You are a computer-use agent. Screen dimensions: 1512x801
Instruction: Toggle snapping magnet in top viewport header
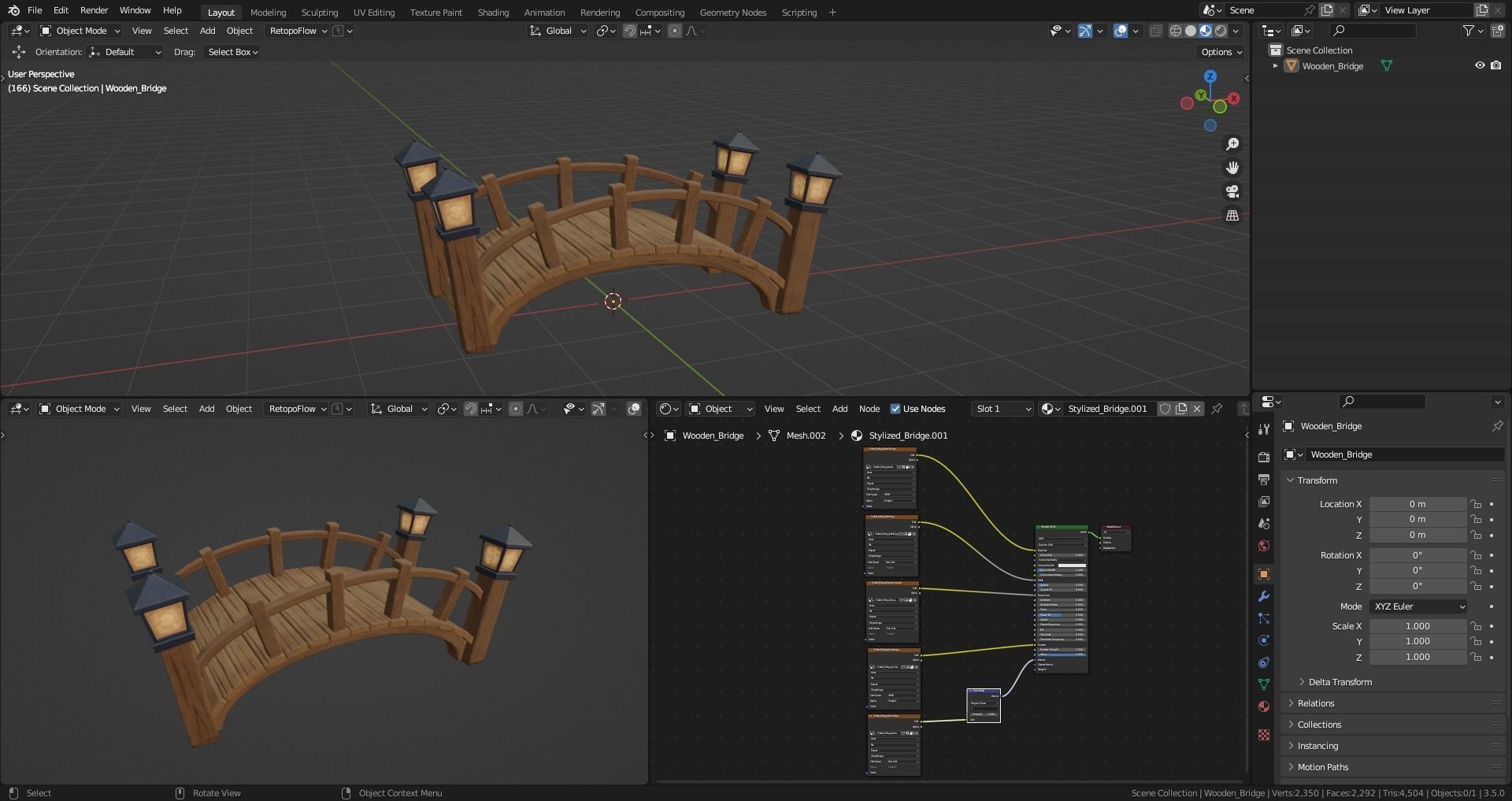tap(630, 31)
